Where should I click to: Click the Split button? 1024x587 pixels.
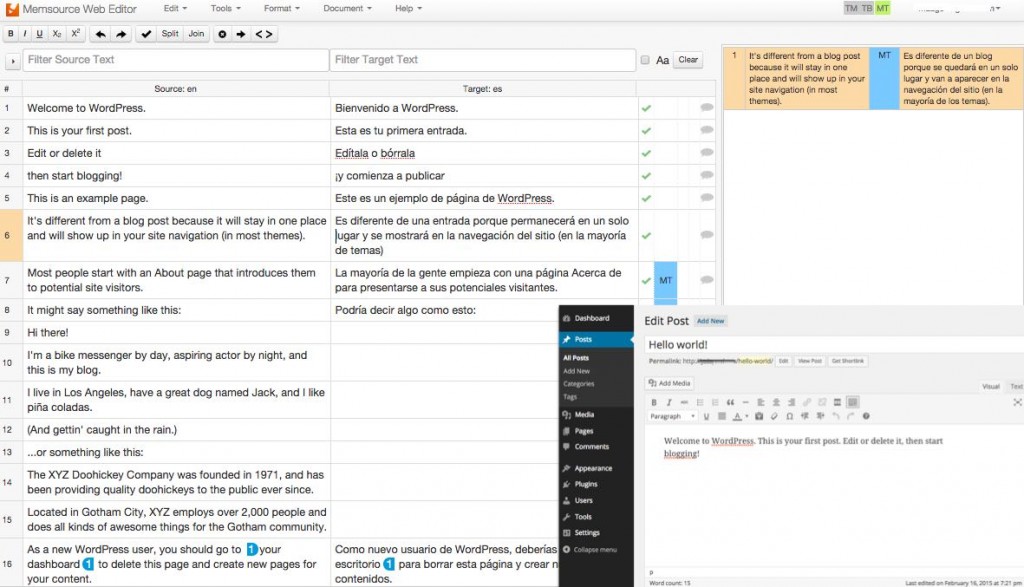[x=170, y=34]
